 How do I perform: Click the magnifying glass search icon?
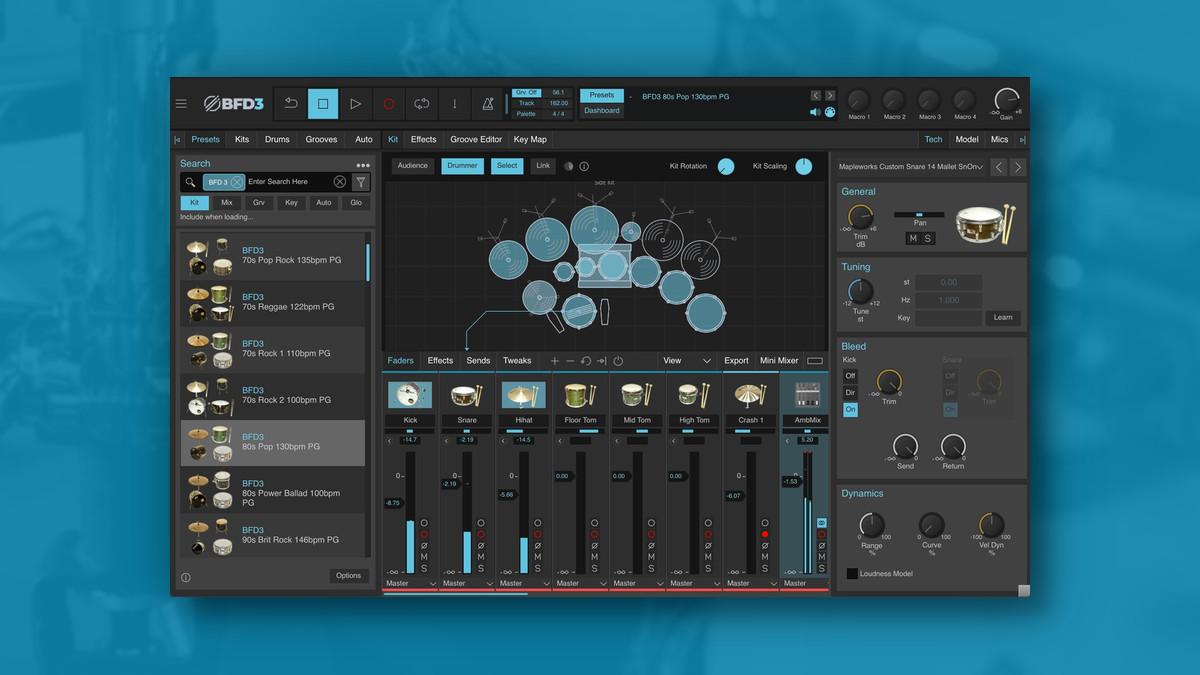(x=190, y=182)
